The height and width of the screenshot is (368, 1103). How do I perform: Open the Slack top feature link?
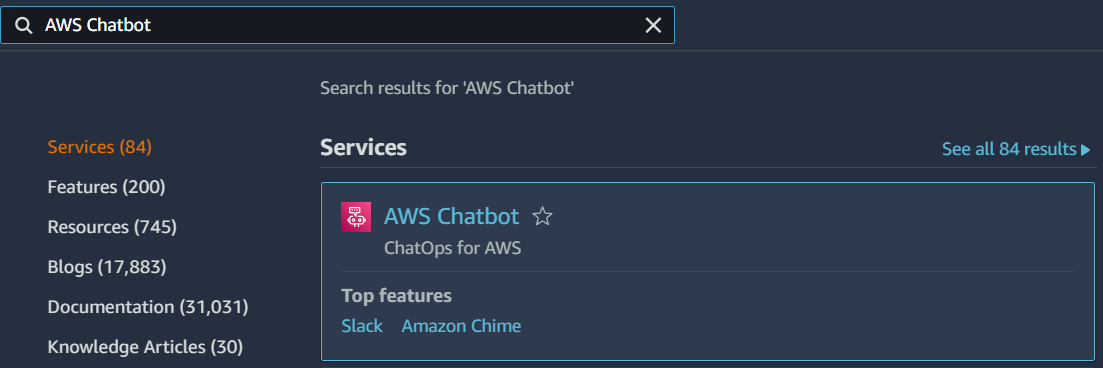coord(362,326)
